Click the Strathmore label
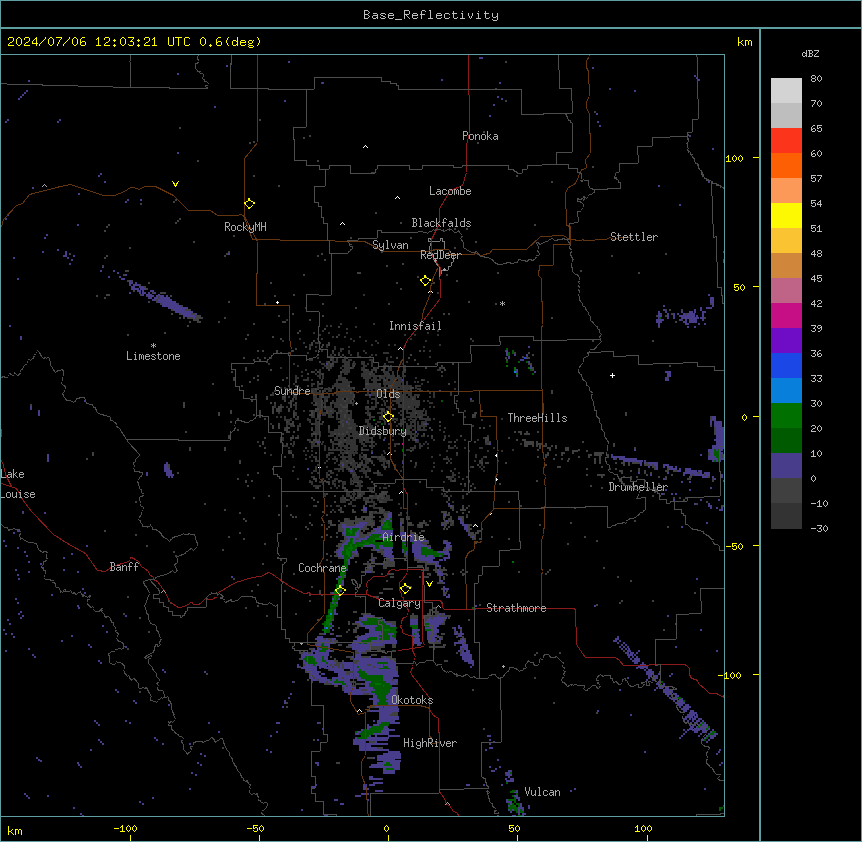Viewport: 862px width, 842px height. [516, 608]
